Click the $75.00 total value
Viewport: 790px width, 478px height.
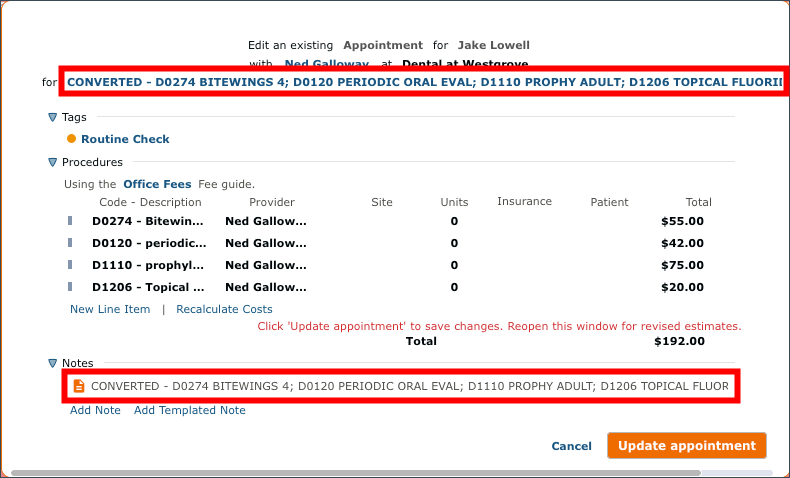click(682, 265)
